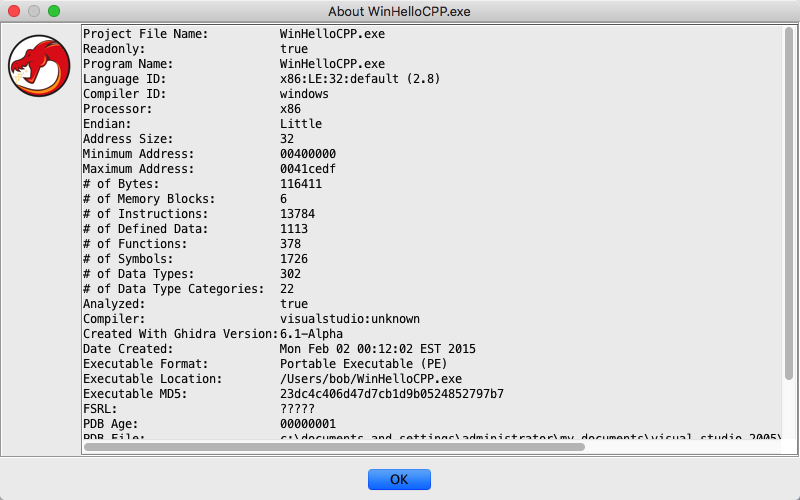Click the horizontal scrollbar at the bottom
800x500 pixels.
pos(335,448)
